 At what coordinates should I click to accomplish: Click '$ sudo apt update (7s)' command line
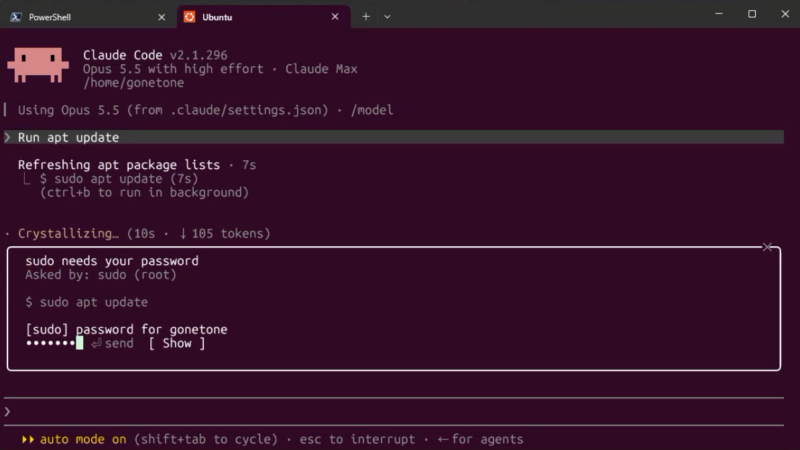coord(119,179)
